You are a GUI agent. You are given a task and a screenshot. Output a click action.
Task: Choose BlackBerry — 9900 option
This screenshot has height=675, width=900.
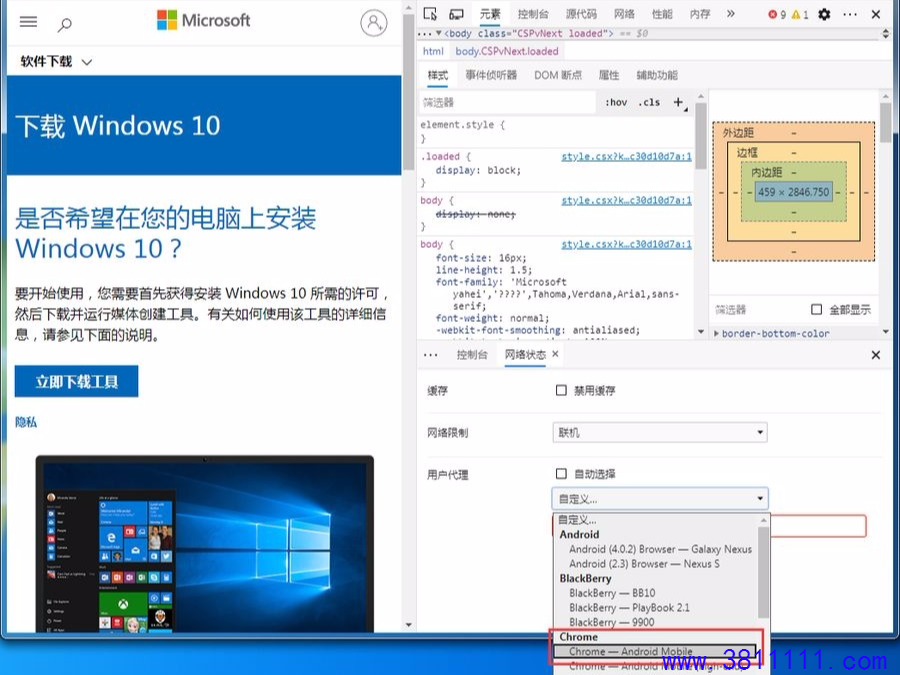click(x=611, y=623)
